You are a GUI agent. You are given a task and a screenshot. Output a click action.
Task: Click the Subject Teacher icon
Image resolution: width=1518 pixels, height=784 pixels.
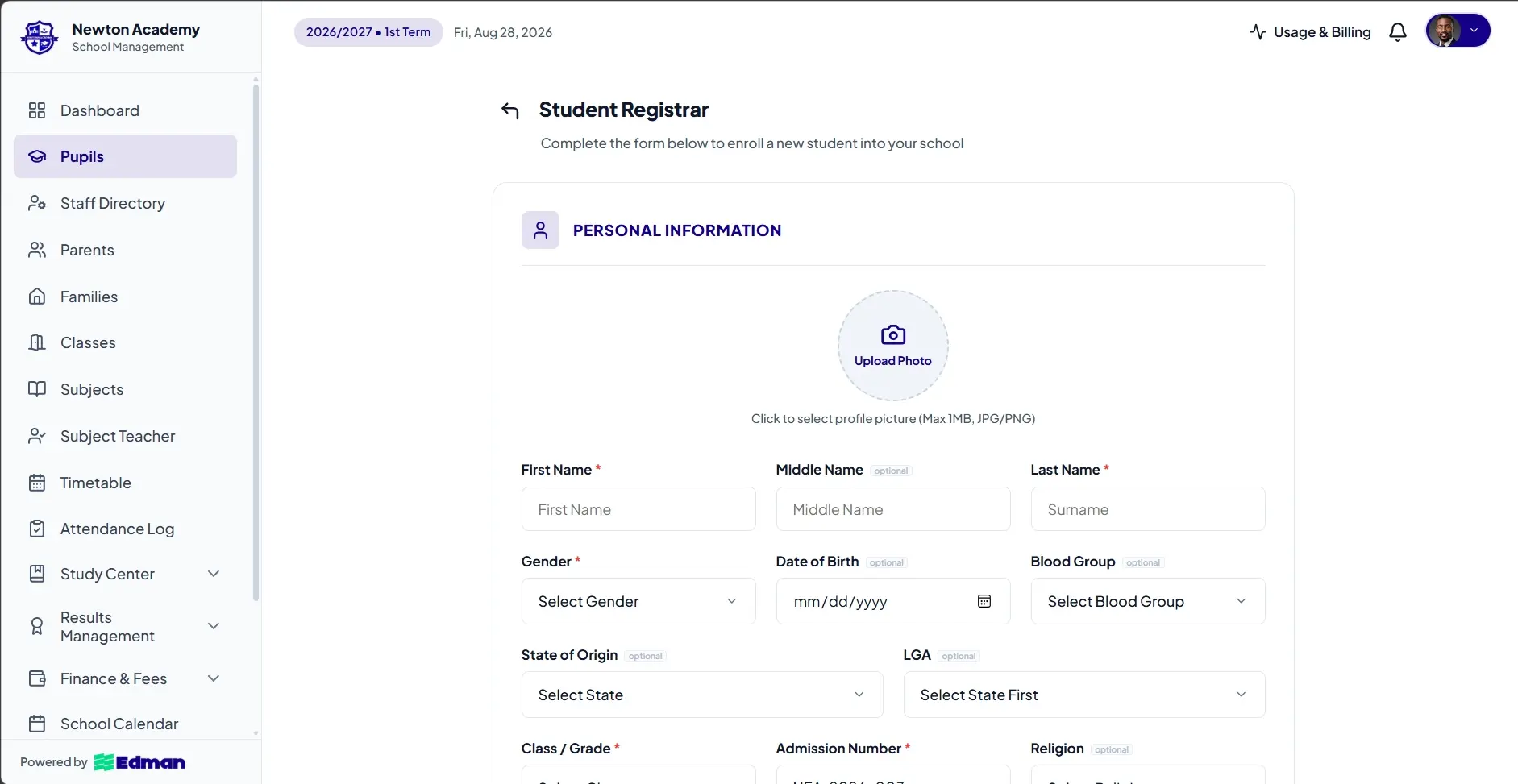coord(37,436)
